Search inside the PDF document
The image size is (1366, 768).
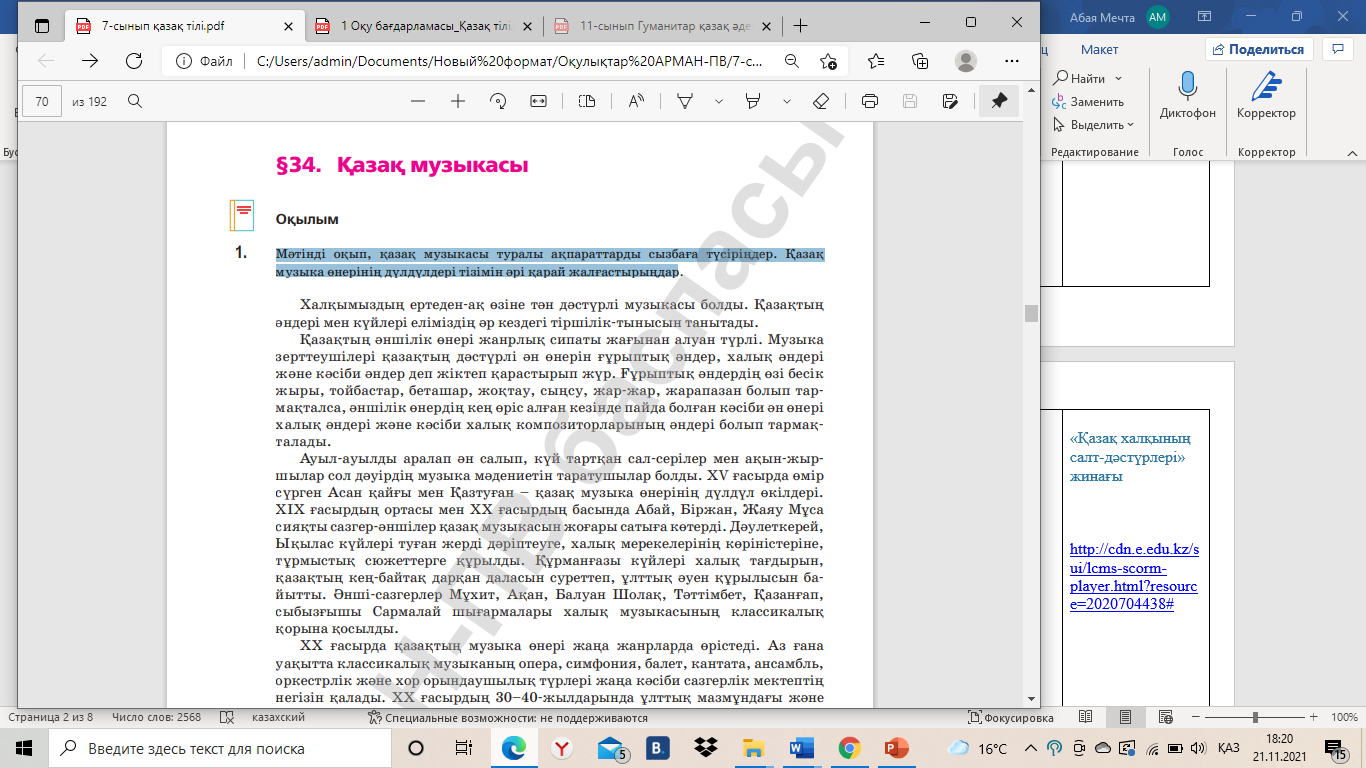tap(134, 101)
